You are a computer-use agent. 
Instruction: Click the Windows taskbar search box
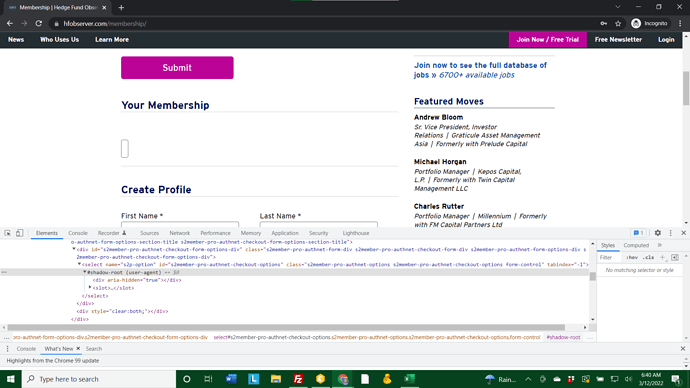pyautogui.click(x=99, y=379)
